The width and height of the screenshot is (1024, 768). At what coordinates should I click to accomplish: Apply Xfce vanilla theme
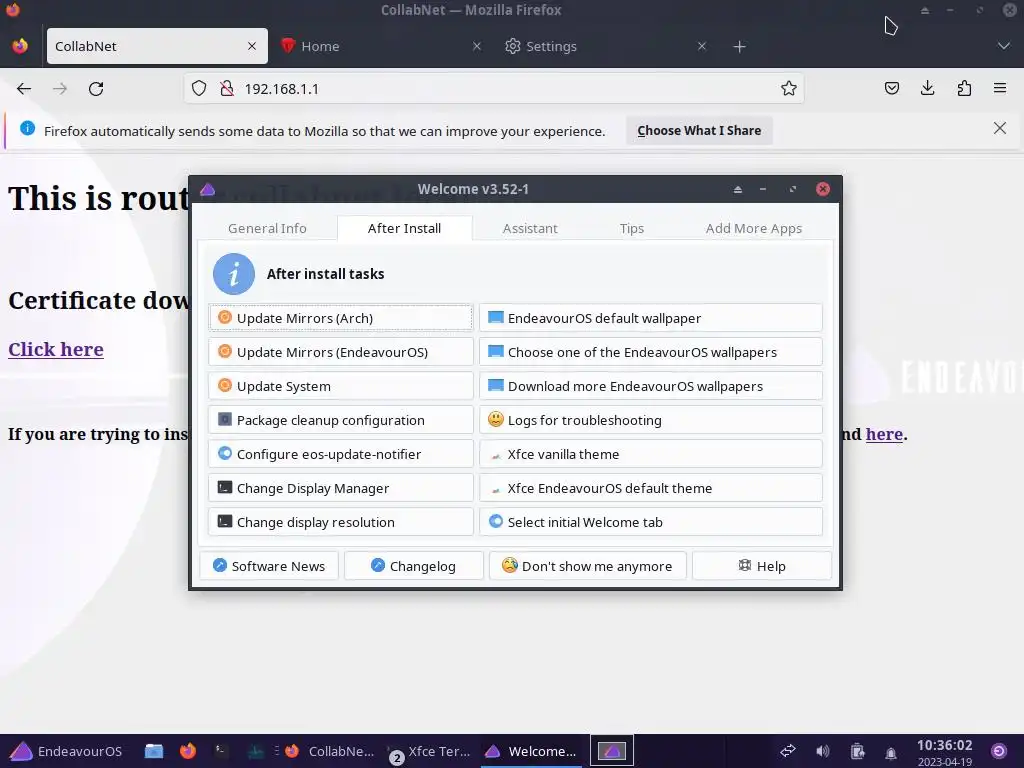[x=650, y=454]
